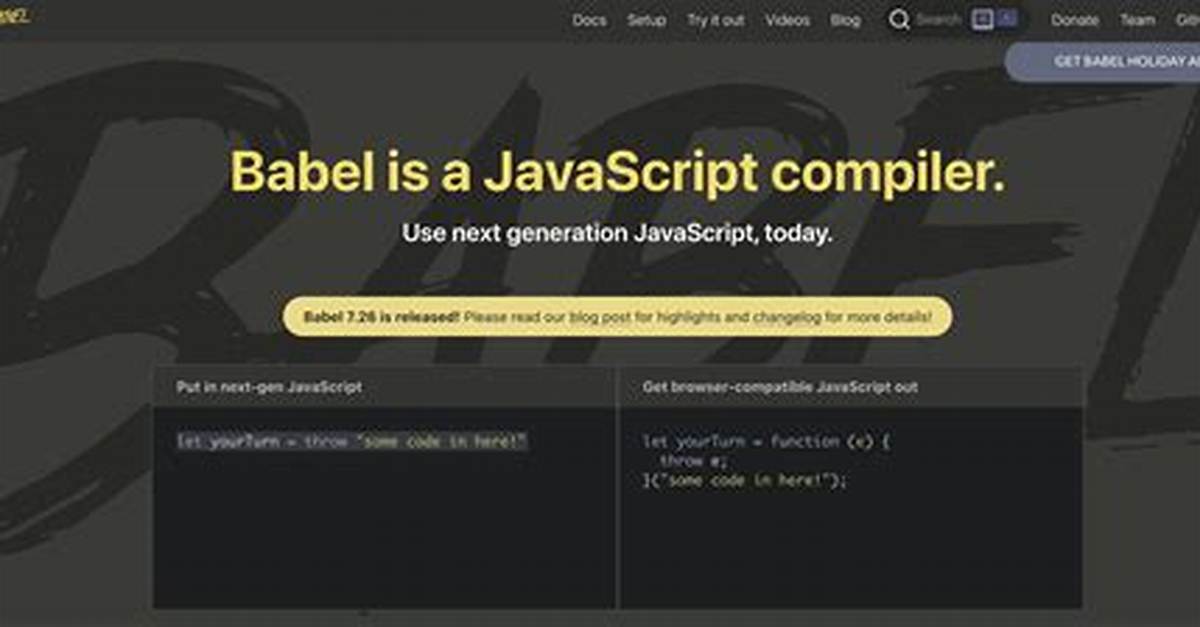Click inside the next-gen JavaScript input editor
Viewport: 1200px width, 627px height.
(x=384, y=508)
